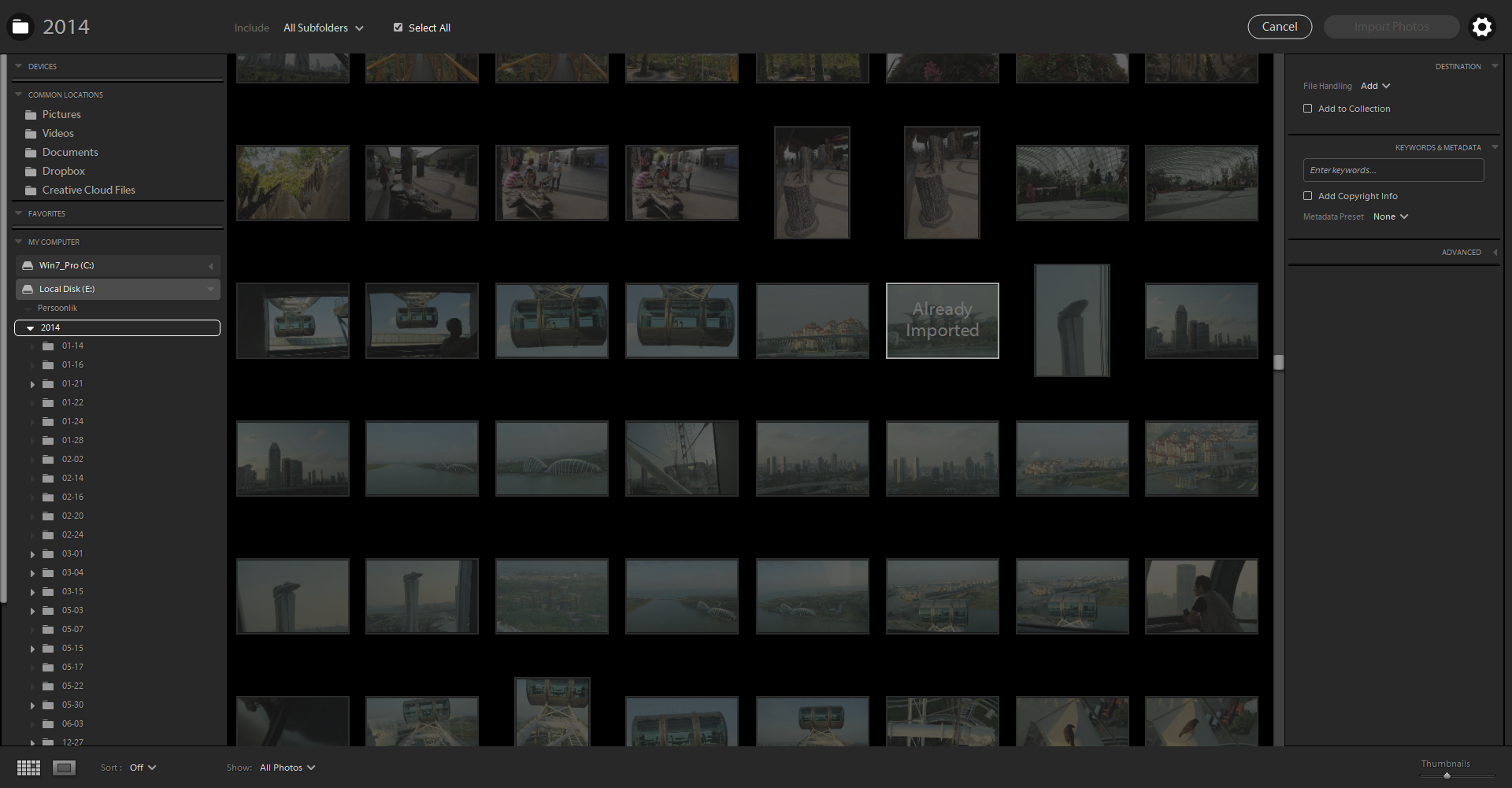Click the Local Disk (E:) drive icon
Viewport: 1512px width, 788px height.
click(28, 289)
